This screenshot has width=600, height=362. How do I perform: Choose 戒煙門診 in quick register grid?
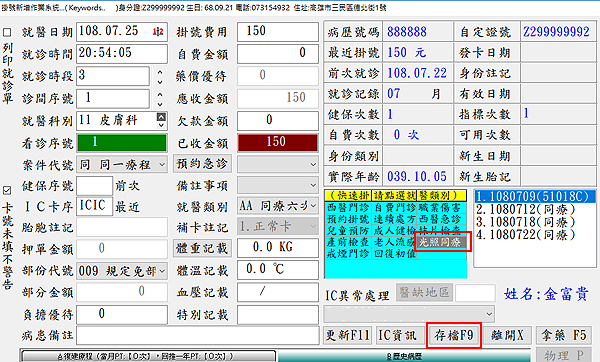(348, 253)
